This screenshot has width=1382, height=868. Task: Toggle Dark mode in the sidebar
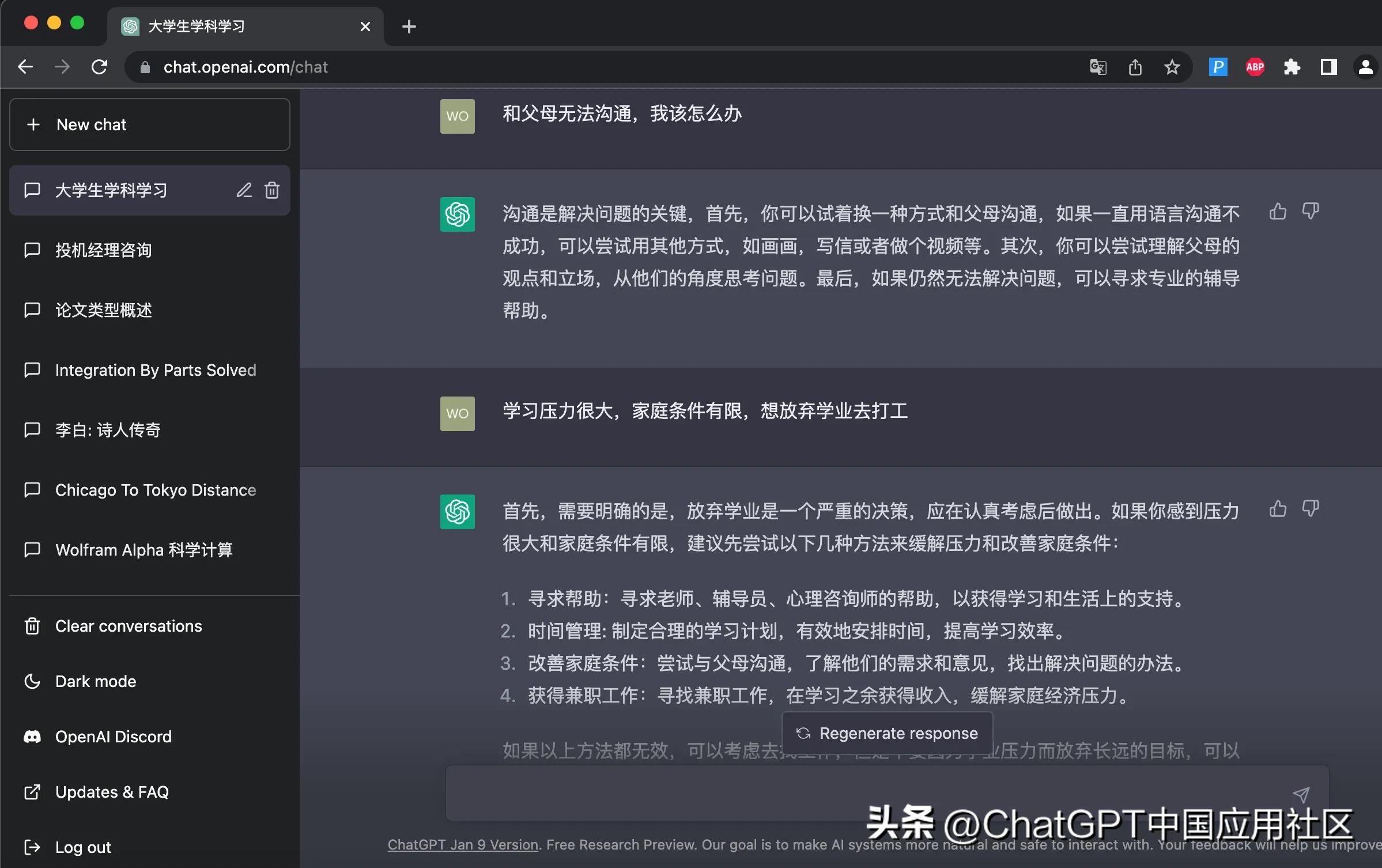click(x=95, y=681)
